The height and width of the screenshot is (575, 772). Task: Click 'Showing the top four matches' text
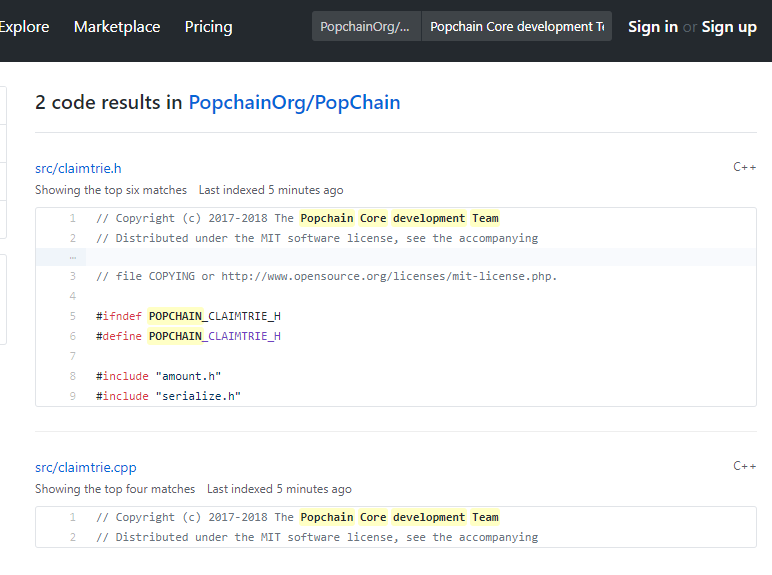point(115,489)
